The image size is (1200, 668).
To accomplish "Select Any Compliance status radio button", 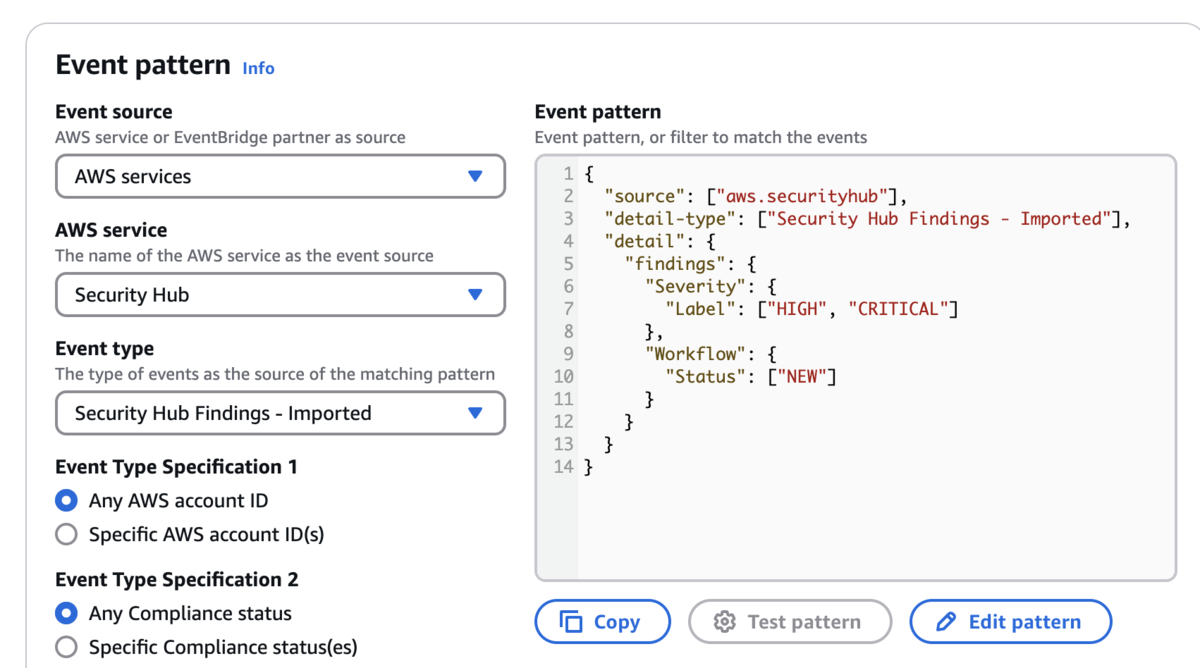I will pyautogui.click(x=66, y=613).
